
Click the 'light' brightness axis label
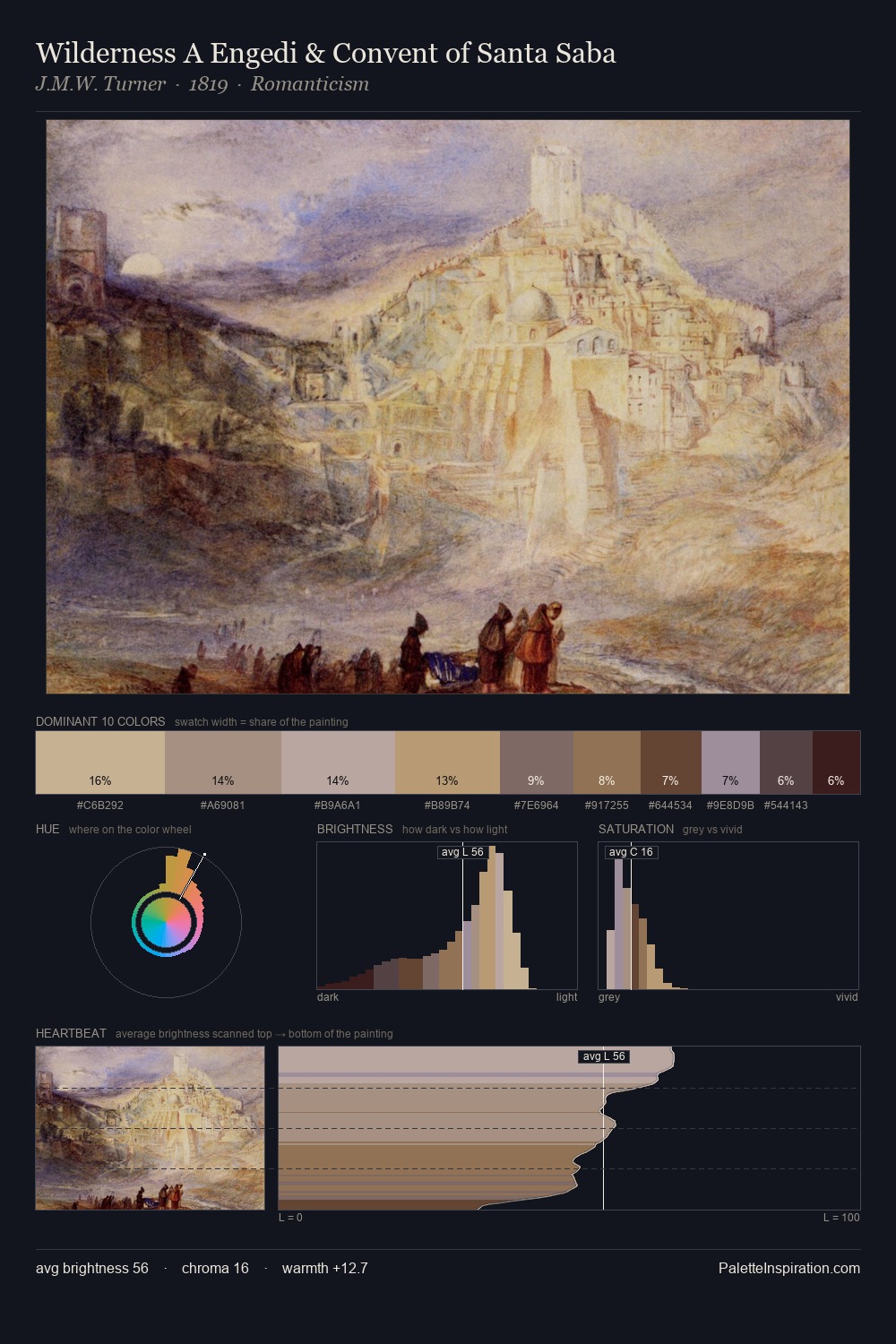tap(567, 997)
